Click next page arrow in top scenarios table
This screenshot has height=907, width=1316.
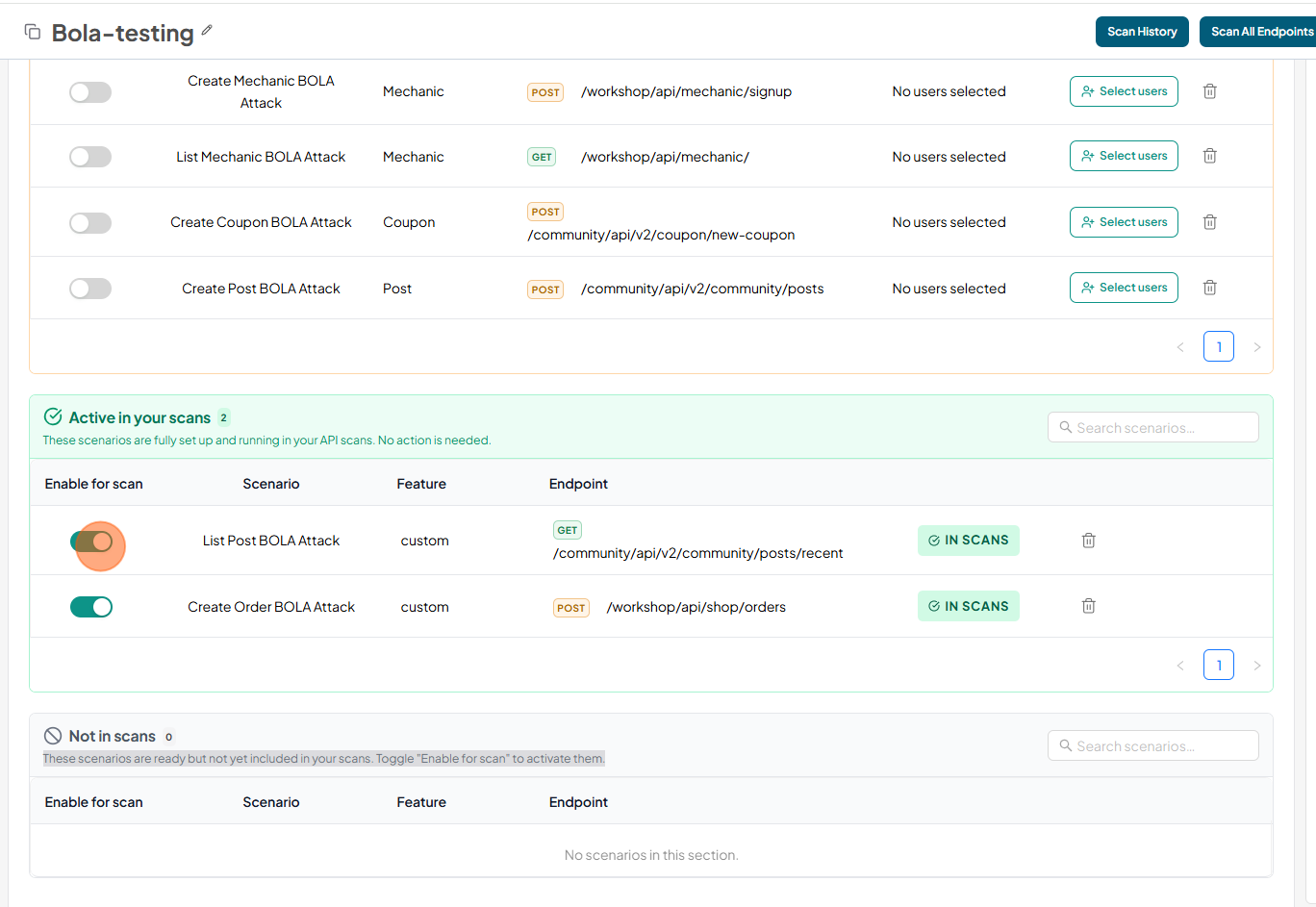[1257, 347]
